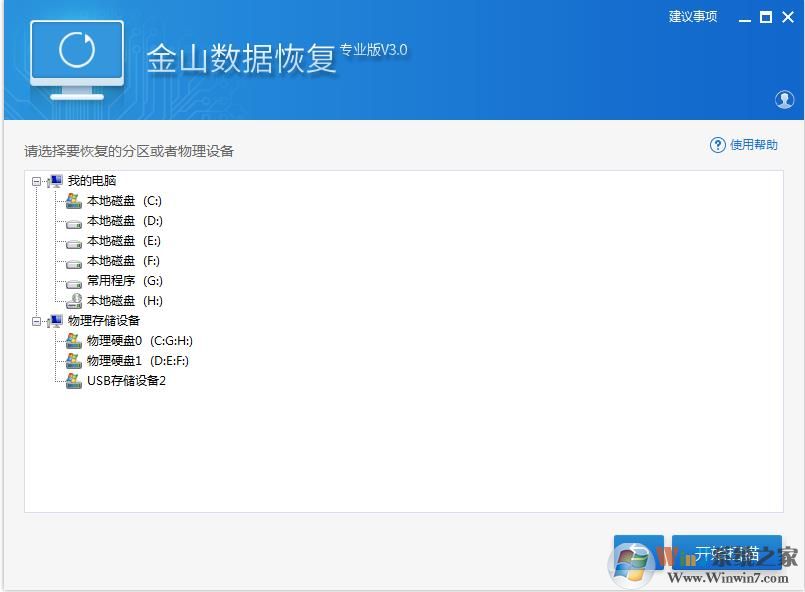Select 常用程序 (G:) partition
This screenshot has height=592, width=805.
point(125,281)
